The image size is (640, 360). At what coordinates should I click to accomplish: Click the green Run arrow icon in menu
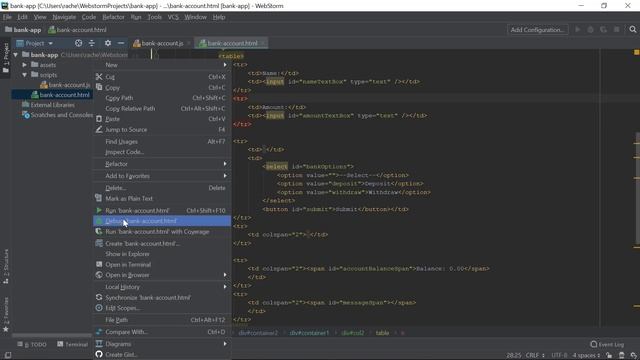coord(99,210)
